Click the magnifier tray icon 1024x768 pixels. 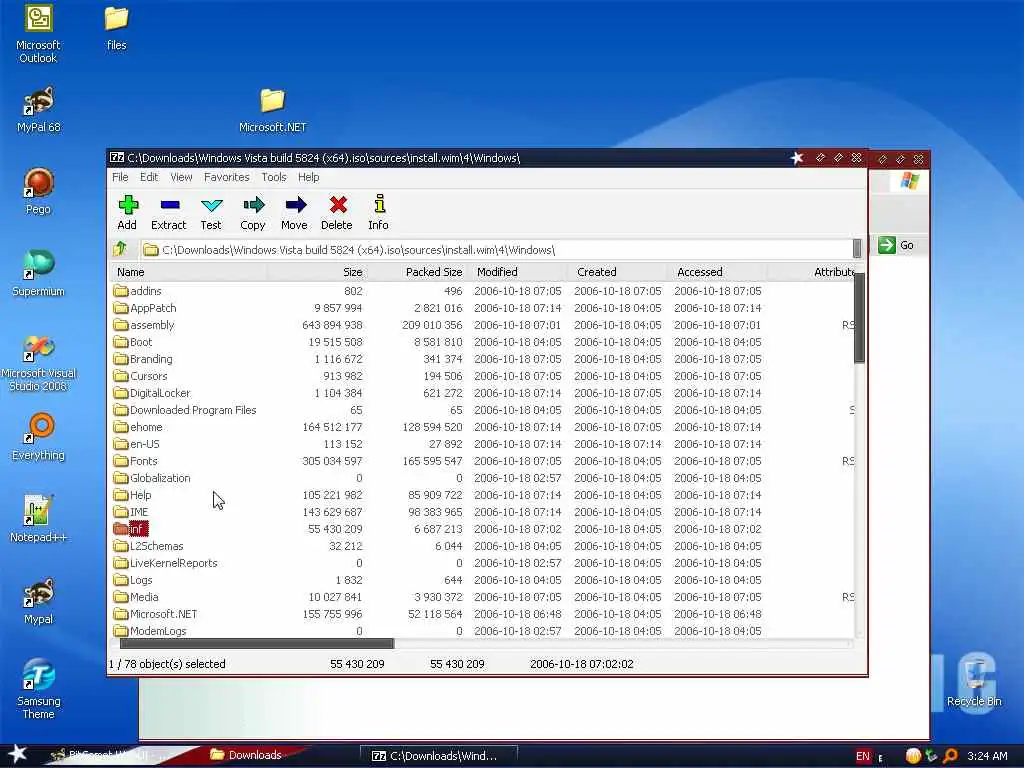tap(950, 756)
